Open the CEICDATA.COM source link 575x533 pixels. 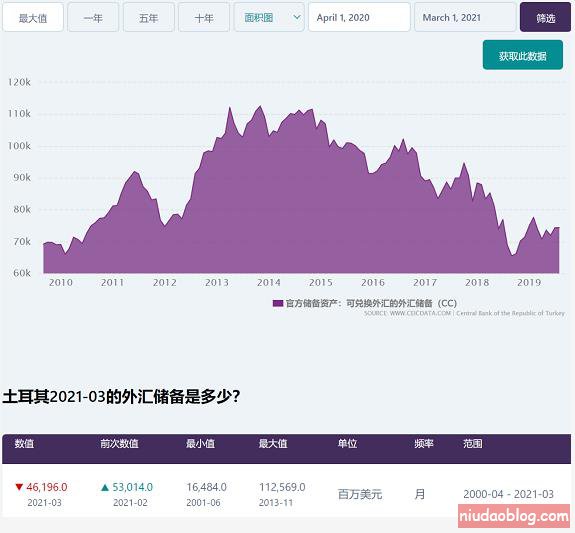tap(420, 313)
